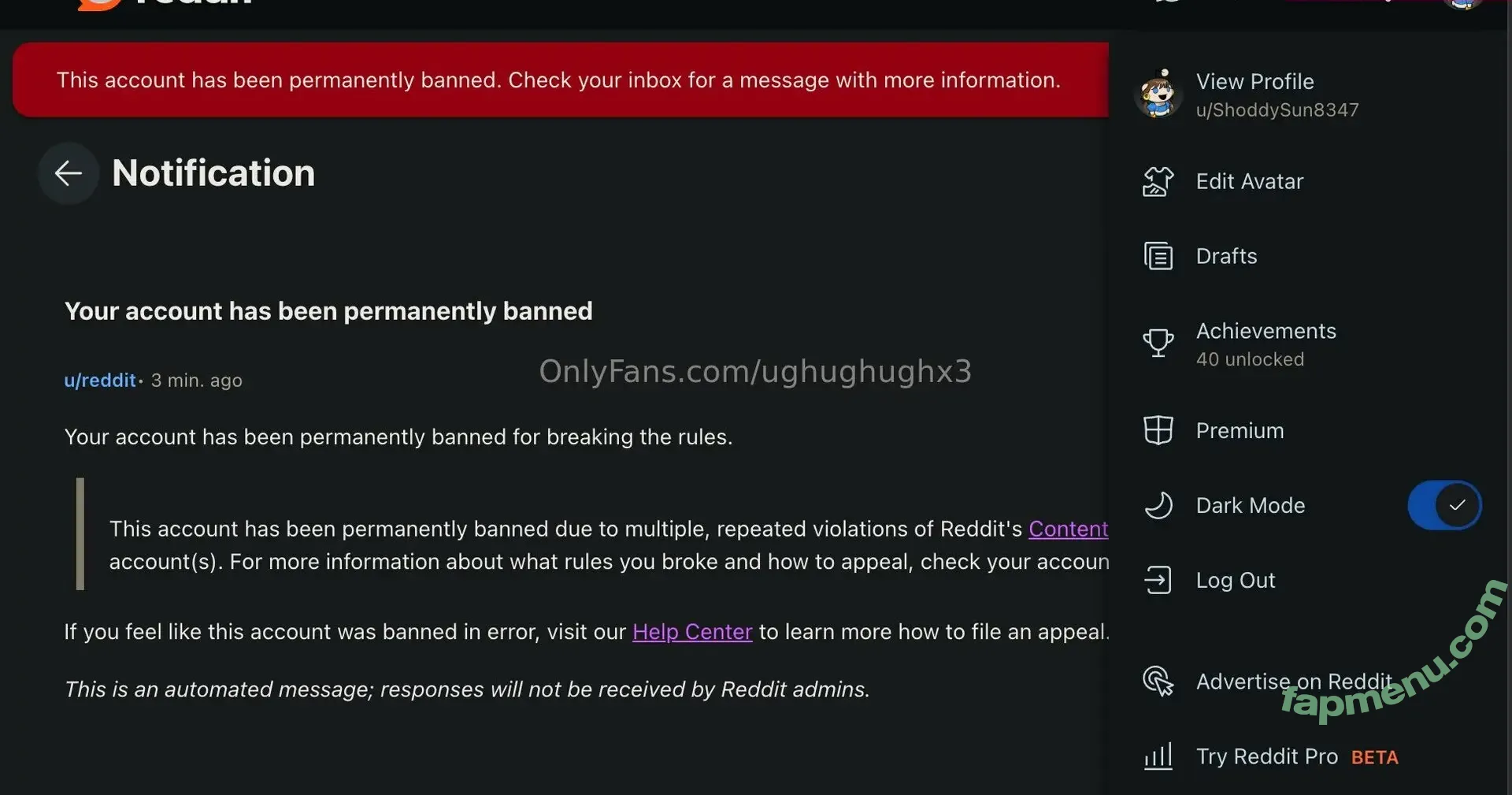The height and width of the screenshot is (795, 1512).
Task: Click the Advertise on Reddit cursor icon
Action: click(x=1158, y=682)
